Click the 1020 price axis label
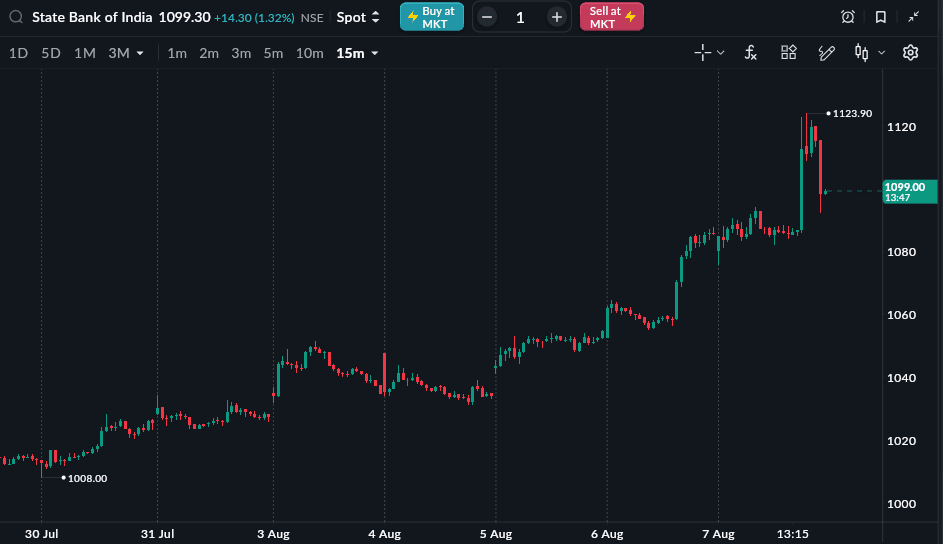 [902, 441]
